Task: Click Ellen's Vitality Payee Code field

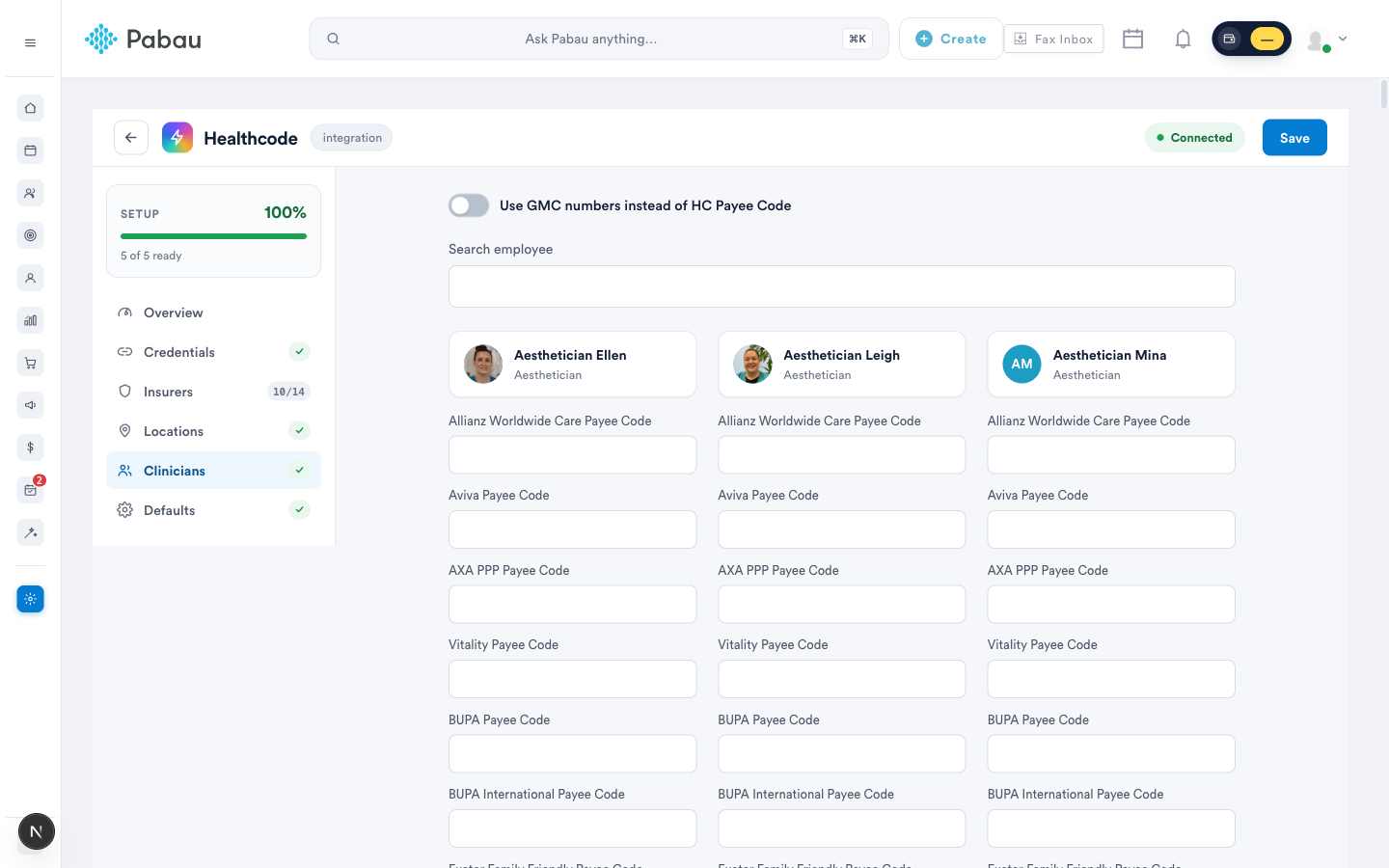Action: [x=573, y=679]
